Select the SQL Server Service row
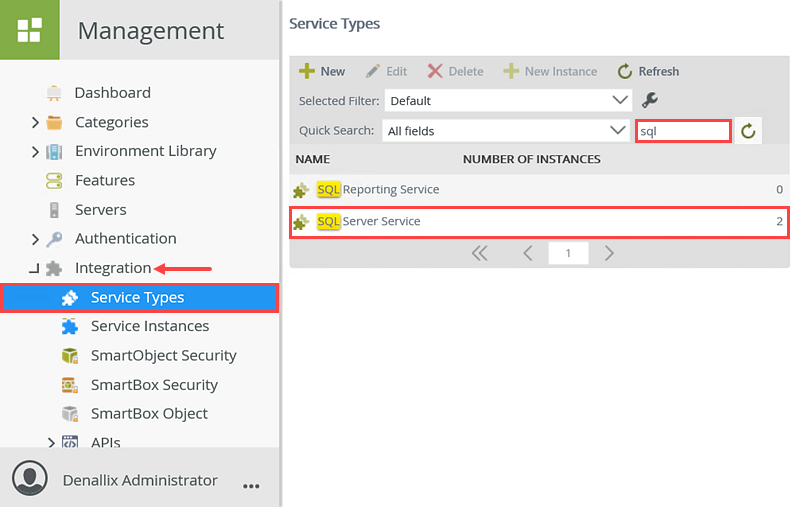This screenshot has height=507, width=800. click(x=539, y=222)
